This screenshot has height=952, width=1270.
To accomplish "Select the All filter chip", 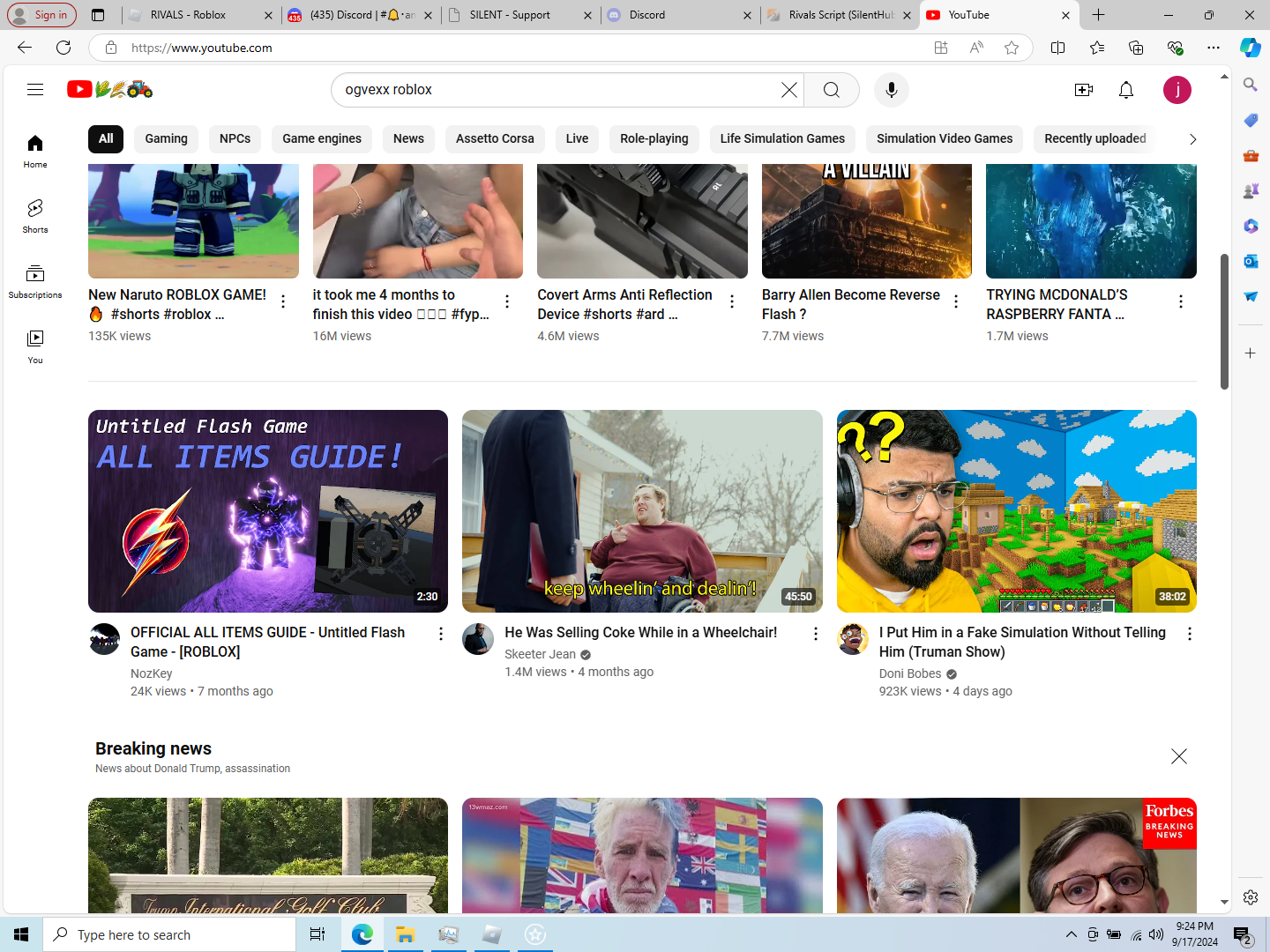I will point(106,138).
